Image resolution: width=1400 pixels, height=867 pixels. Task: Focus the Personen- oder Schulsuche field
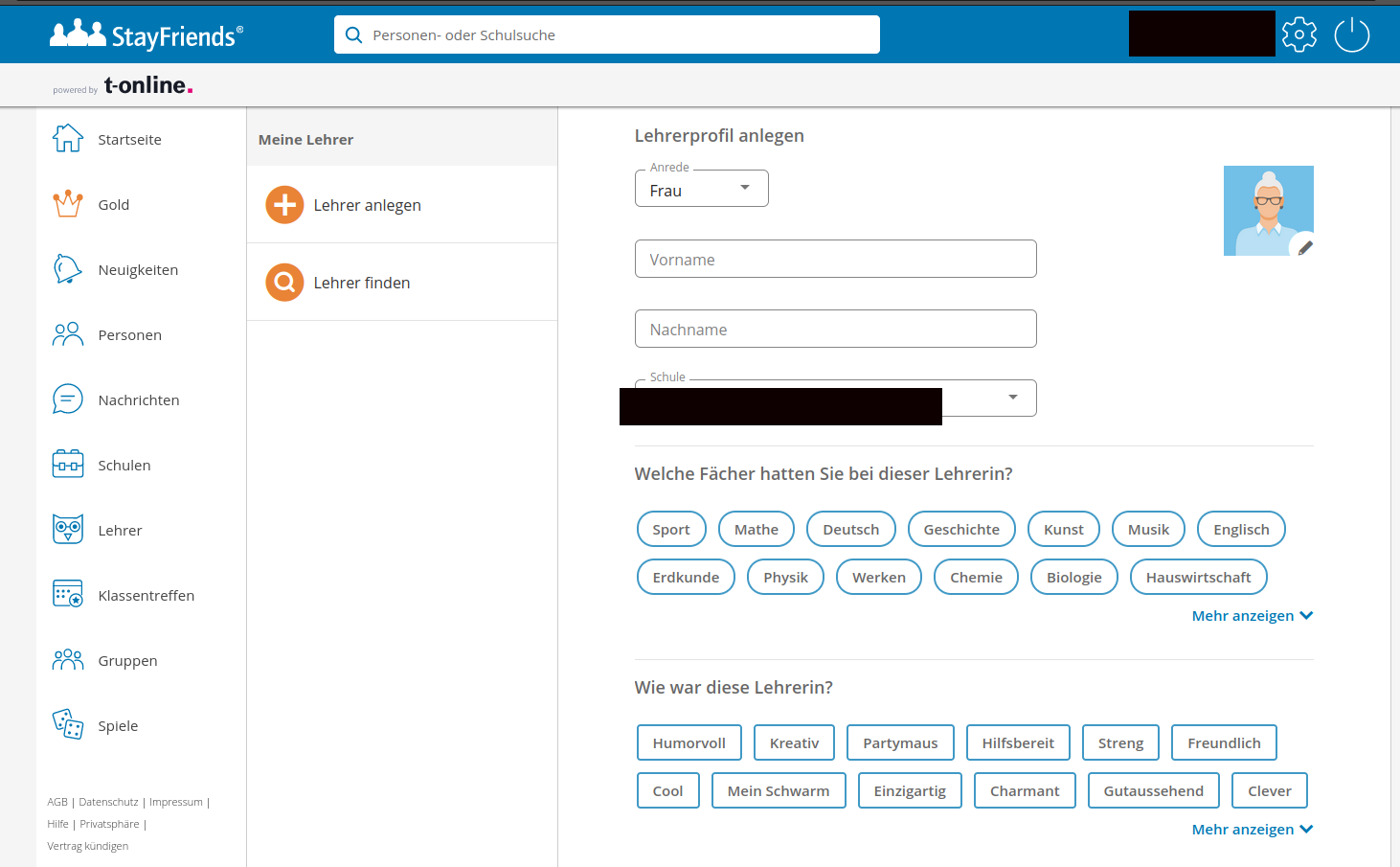[x=607, y=34]
